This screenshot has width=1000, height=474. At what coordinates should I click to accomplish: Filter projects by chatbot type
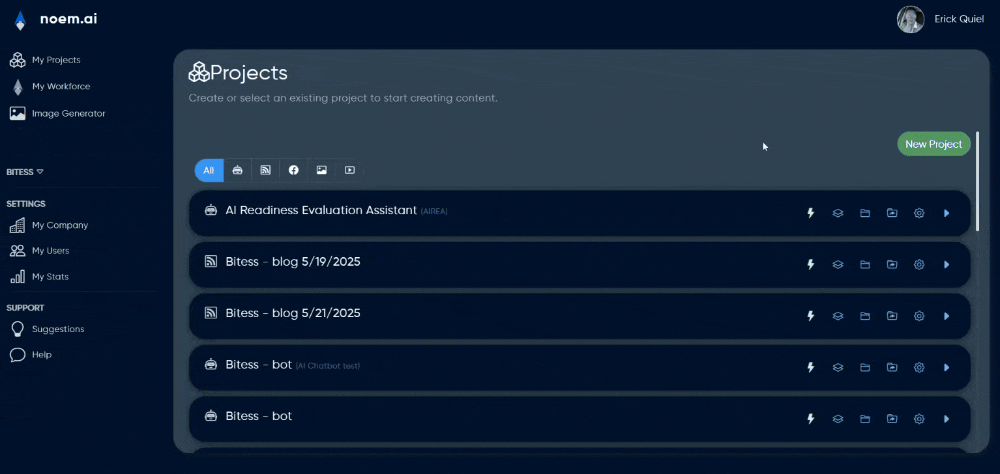pyautogui.click(x=238, y=170)
